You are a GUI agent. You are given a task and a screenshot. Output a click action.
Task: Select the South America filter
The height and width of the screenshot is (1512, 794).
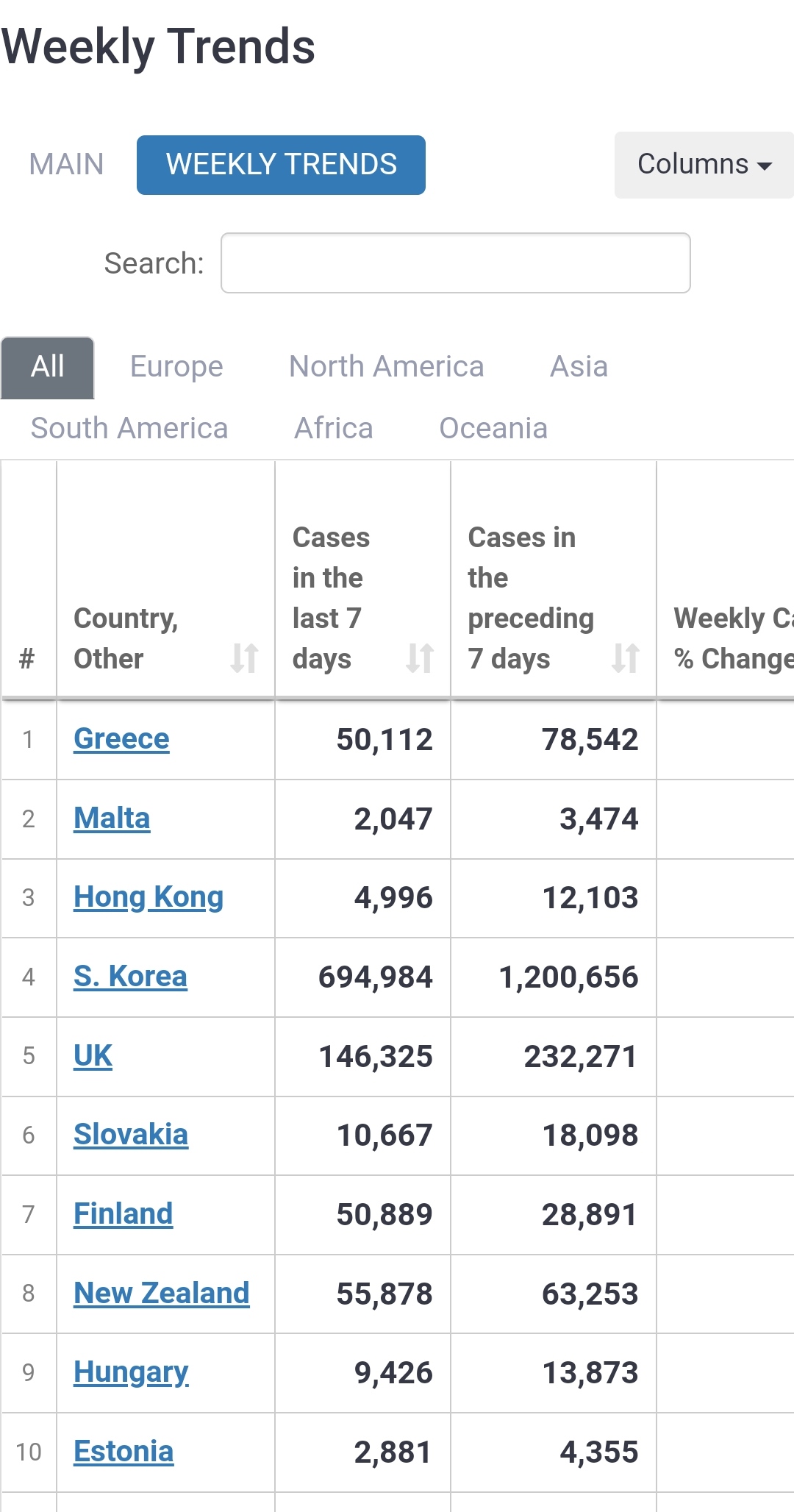pos(129,429)
